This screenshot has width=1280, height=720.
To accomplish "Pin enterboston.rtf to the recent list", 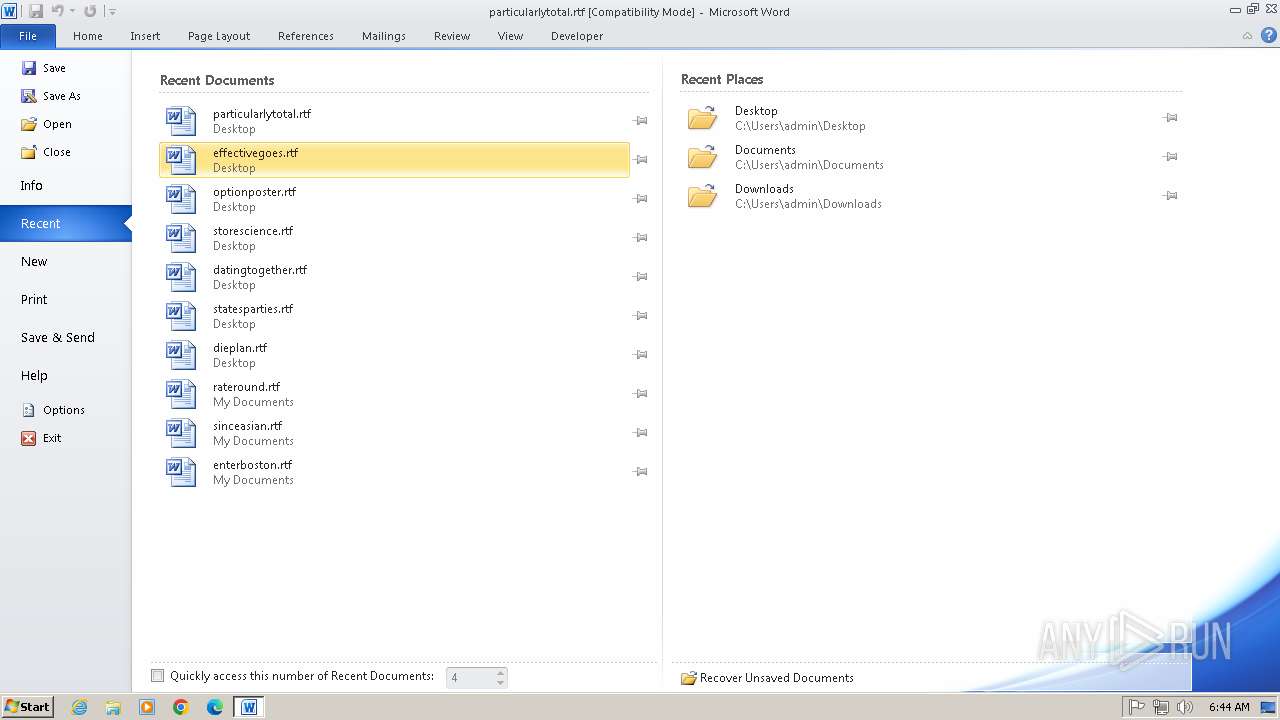I will click(x=640, y=472).
